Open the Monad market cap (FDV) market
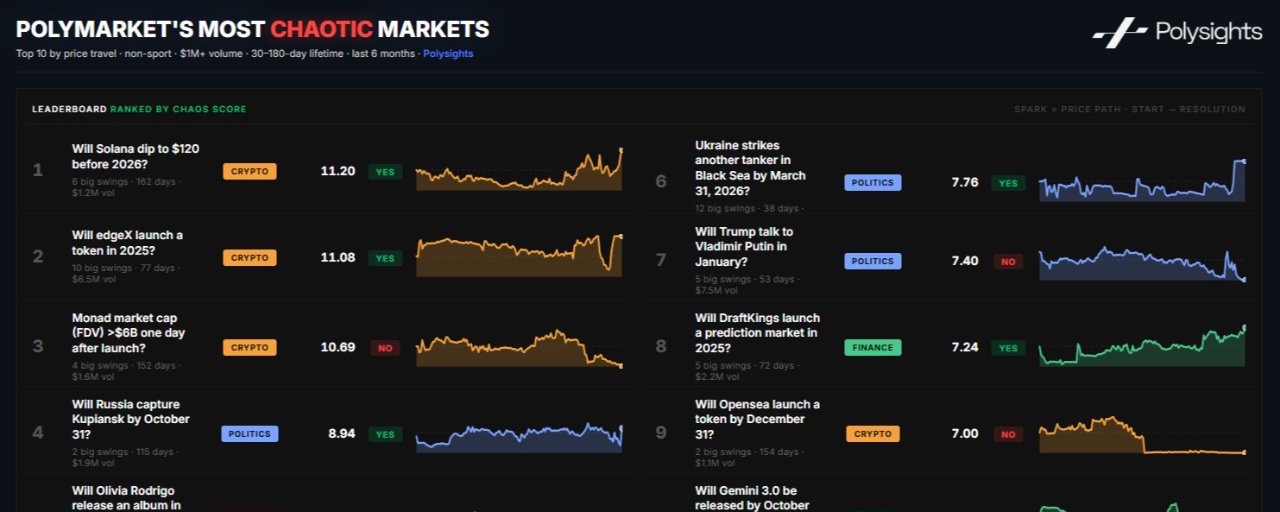 (128, 333)
